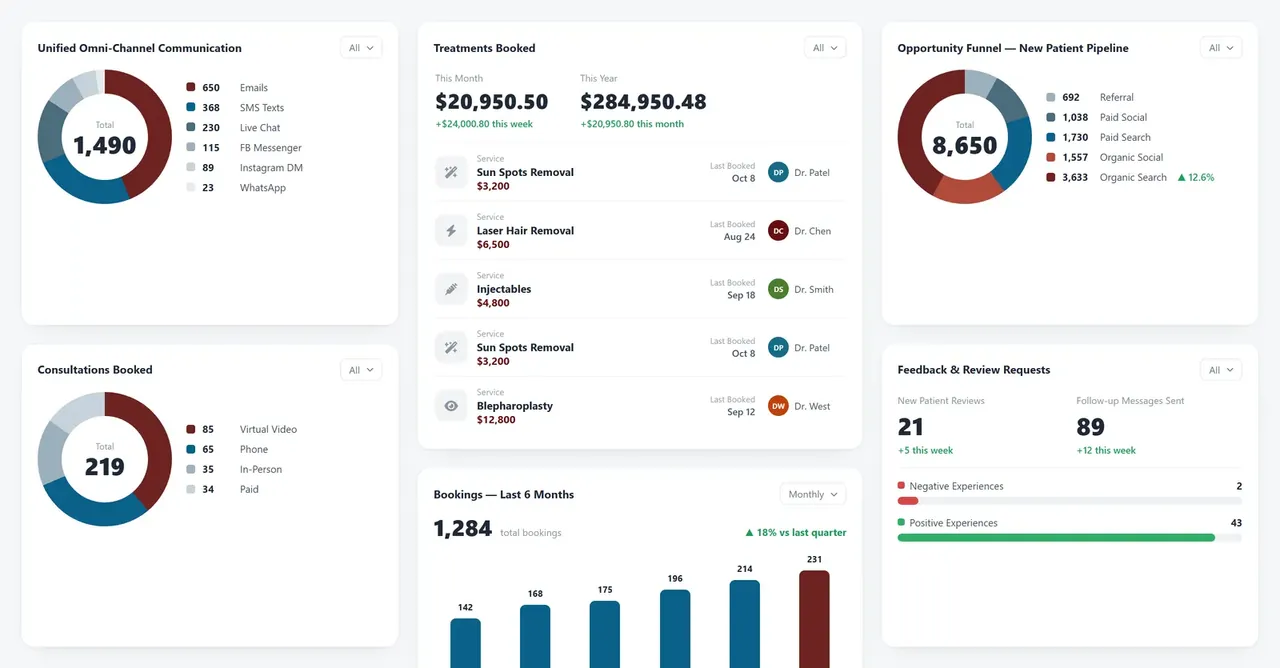
Task: Click the Phone legend color swatch
Action: pyautogui.click(x=191, y=449)
